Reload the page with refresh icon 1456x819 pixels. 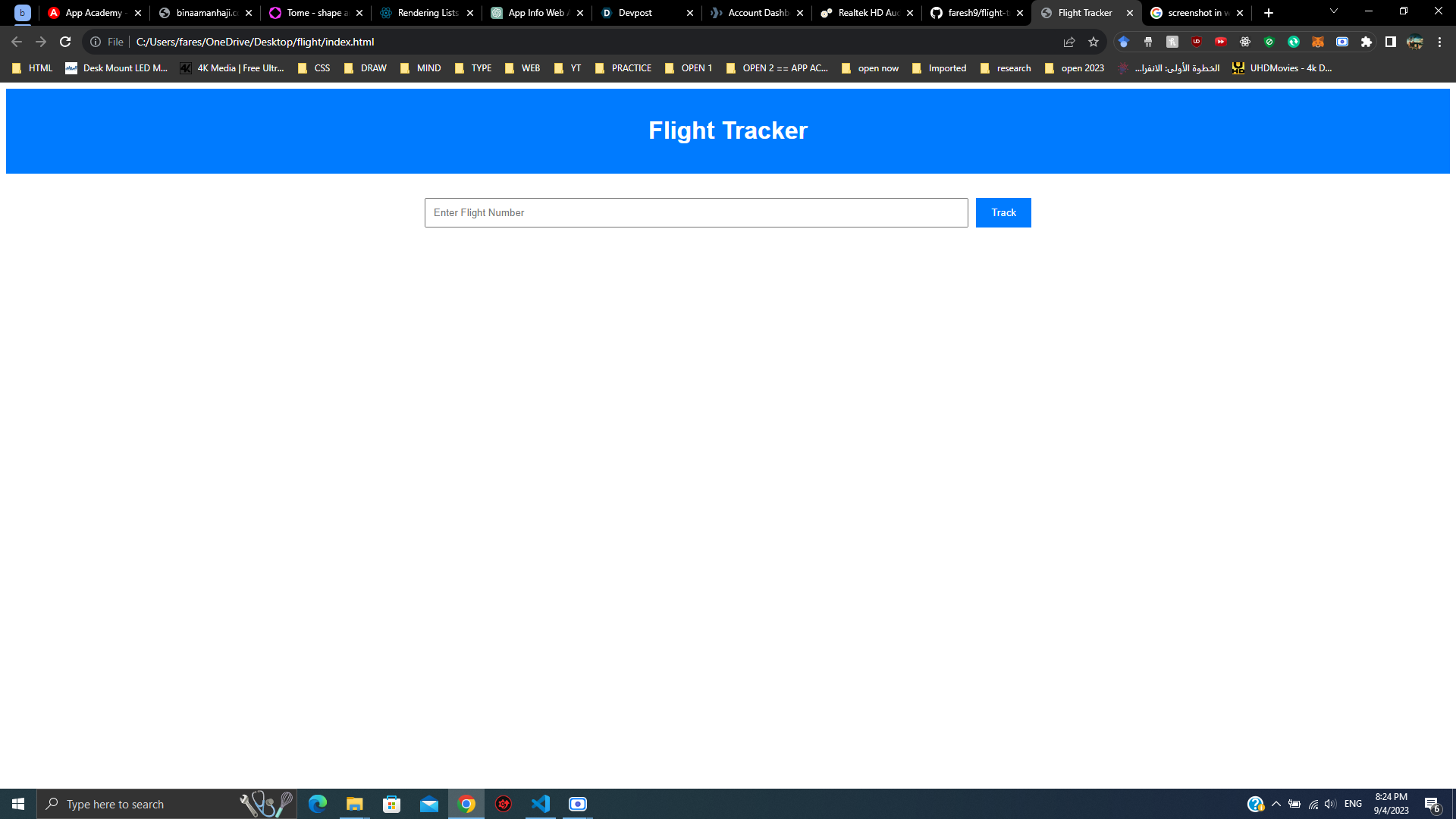click(65, 42)
